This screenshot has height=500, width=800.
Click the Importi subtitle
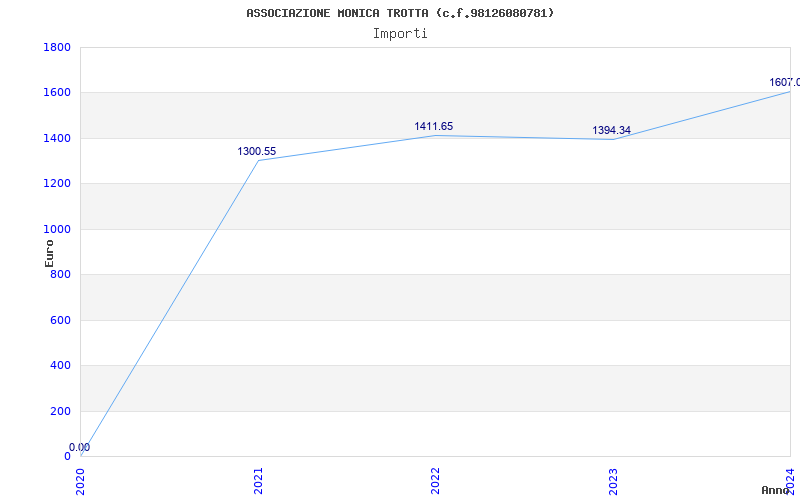pos(400,33)
